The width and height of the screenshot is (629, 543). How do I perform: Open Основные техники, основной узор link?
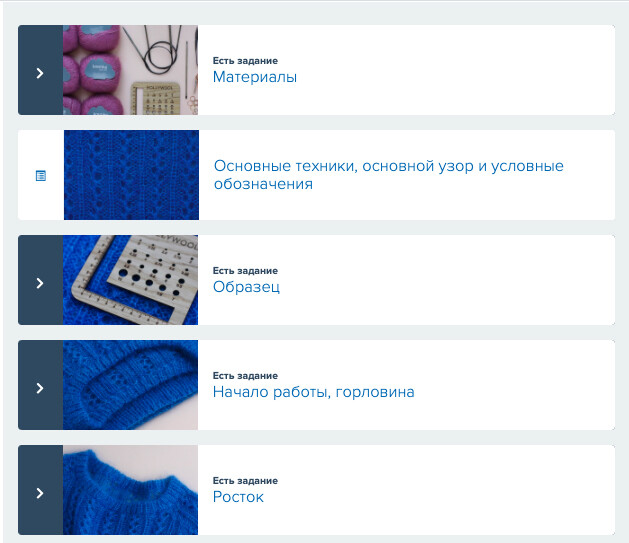coord(388,175)
